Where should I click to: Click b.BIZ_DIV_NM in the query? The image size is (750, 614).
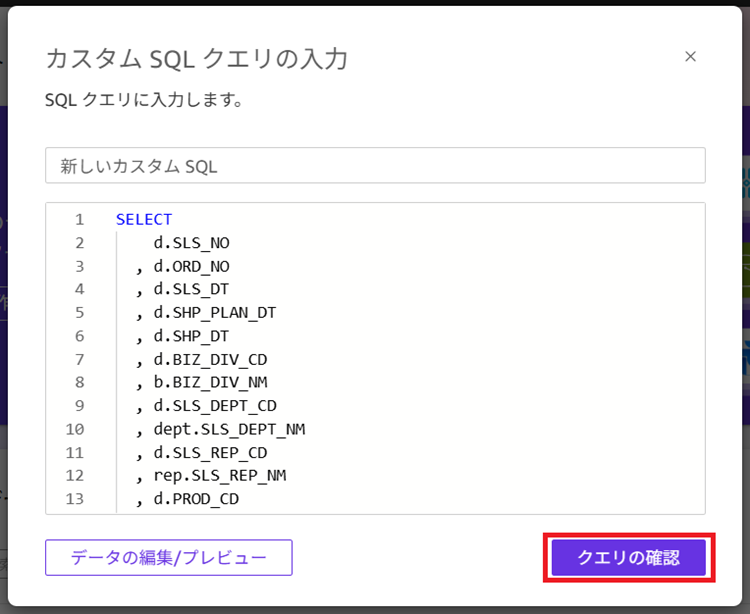tap(210, 382)
